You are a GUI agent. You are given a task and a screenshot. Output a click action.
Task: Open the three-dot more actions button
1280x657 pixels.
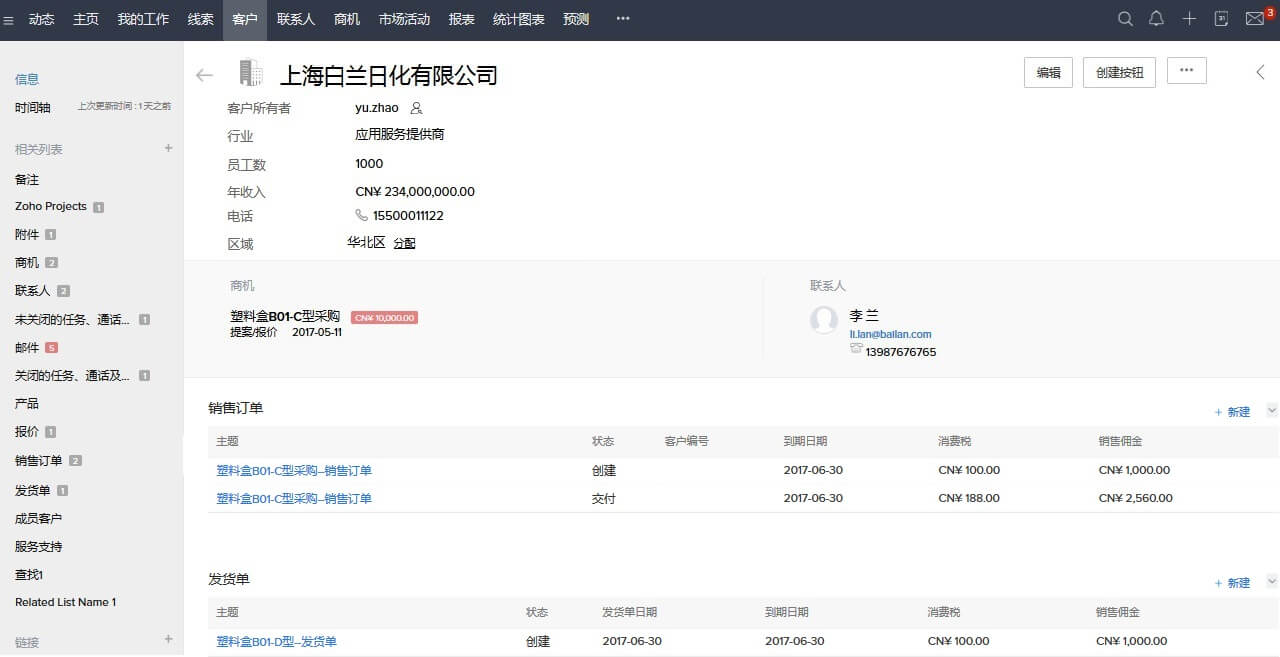(x=1186, y=71)
